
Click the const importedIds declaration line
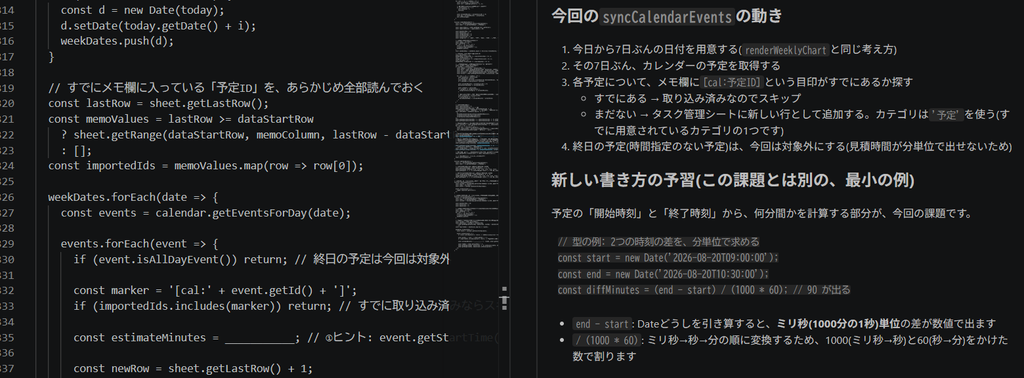206,165
